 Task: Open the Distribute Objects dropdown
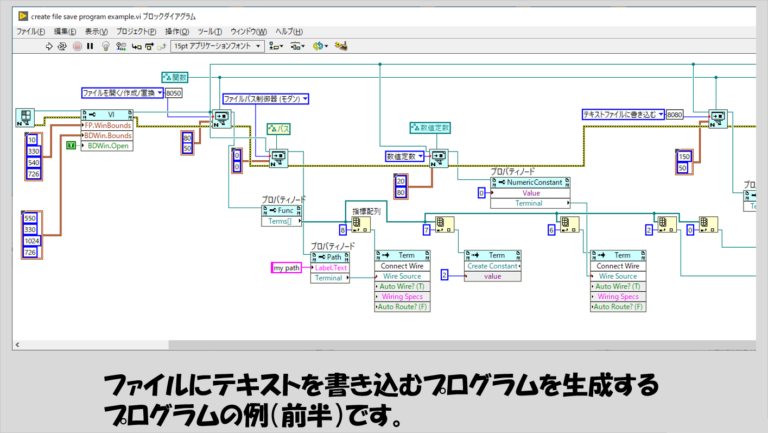pos(297,47)
